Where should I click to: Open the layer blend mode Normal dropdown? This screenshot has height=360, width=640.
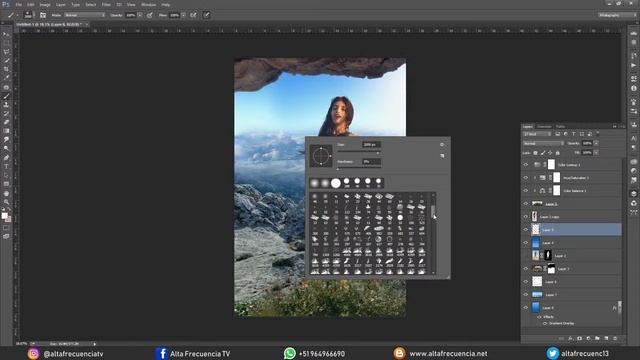pyautogui.click(x=543, y=143)
